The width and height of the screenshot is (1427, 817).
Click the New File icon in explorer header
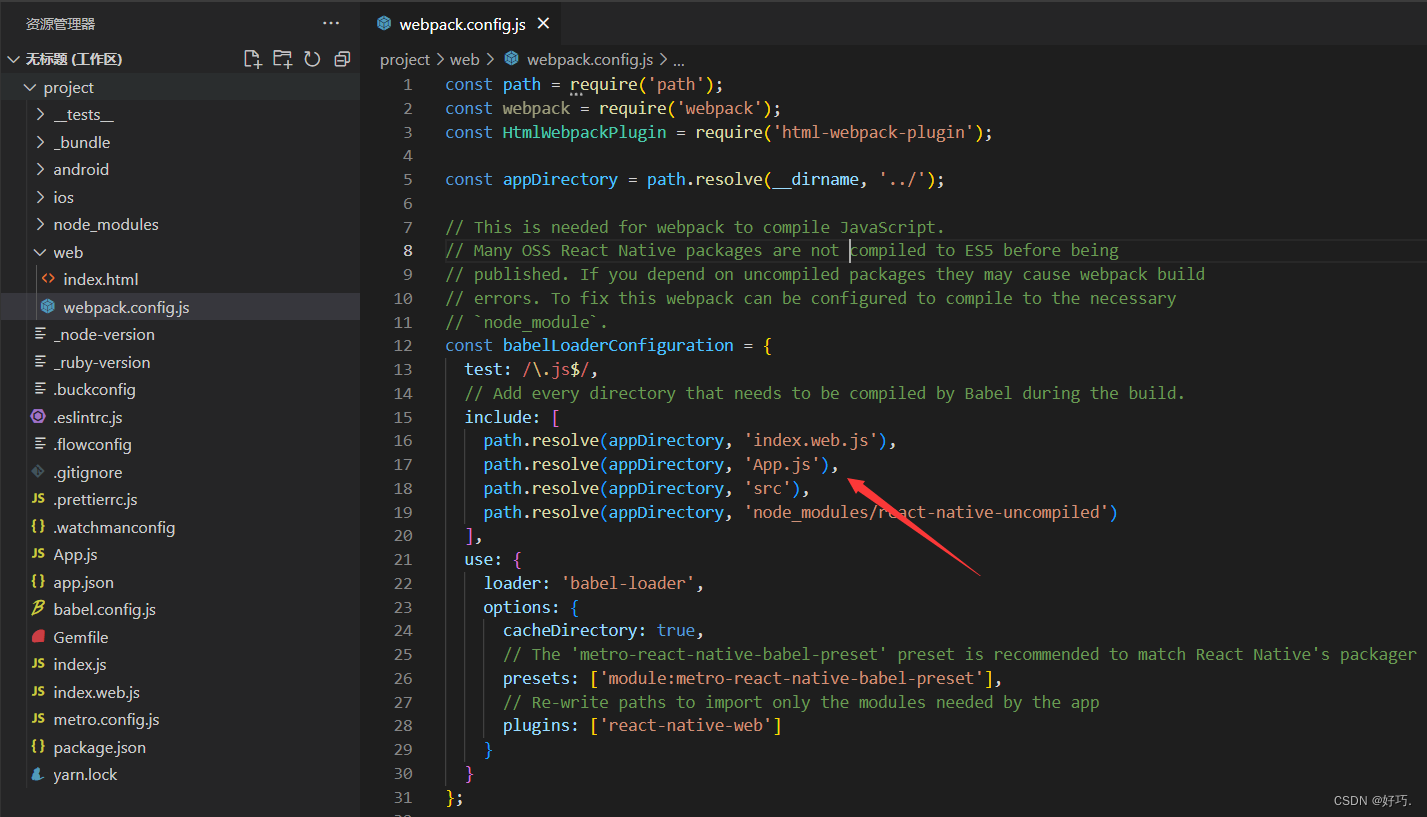click(253, 59)
